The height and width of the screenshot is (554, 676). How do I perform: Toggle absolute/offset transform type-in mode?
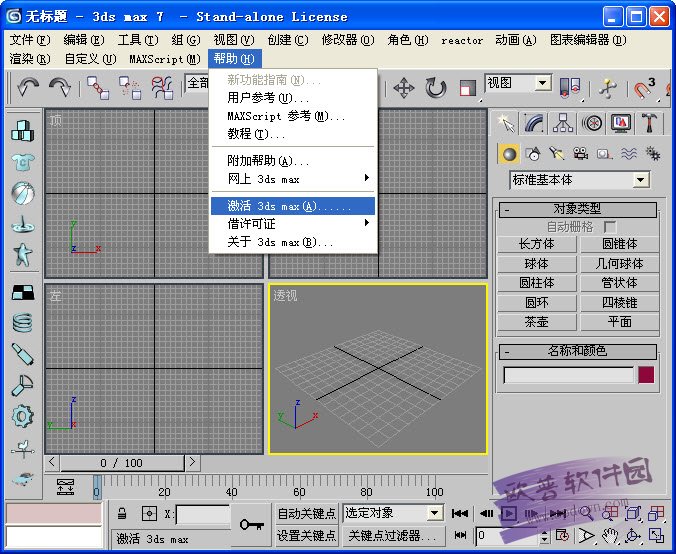click(x=149, y=513)
